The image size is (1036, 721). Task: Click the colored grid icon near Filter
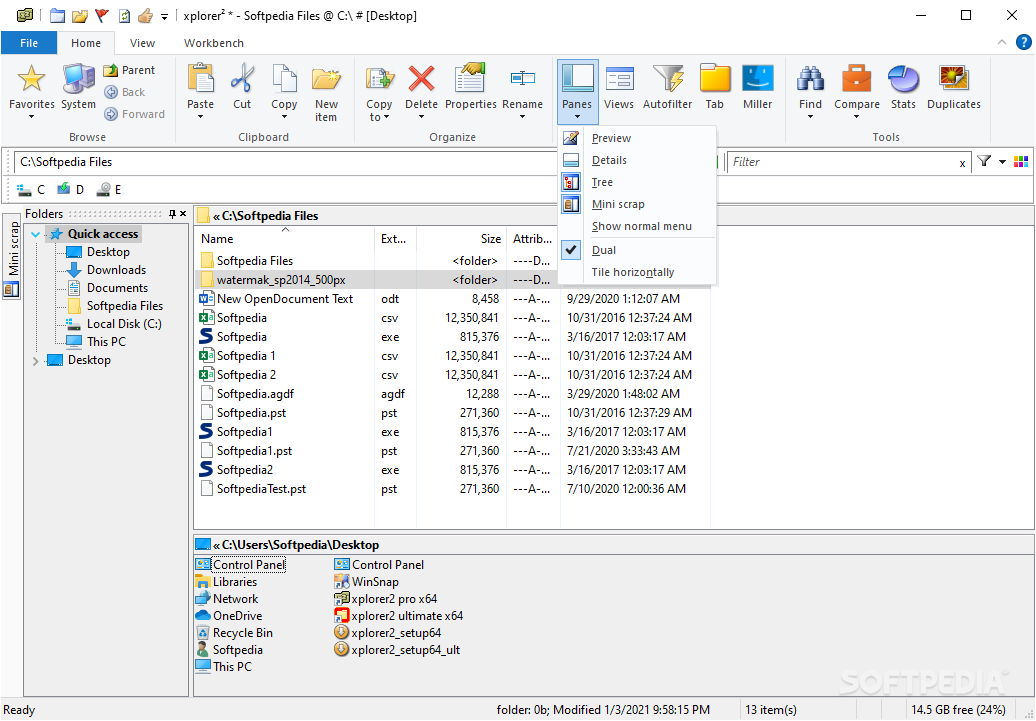[1021, 161]
